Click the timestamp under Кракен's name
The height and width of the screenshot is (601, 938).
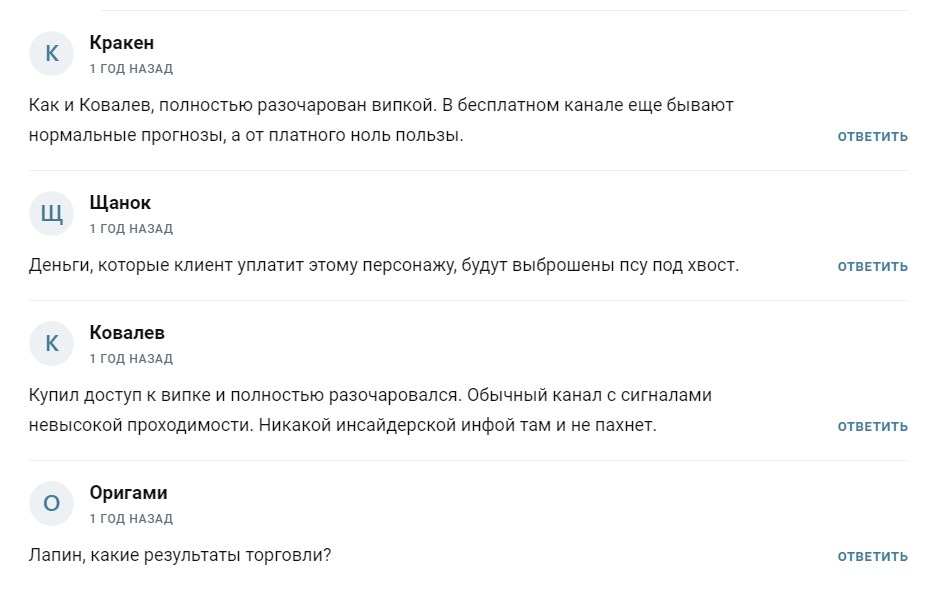[x=131, y=69]
